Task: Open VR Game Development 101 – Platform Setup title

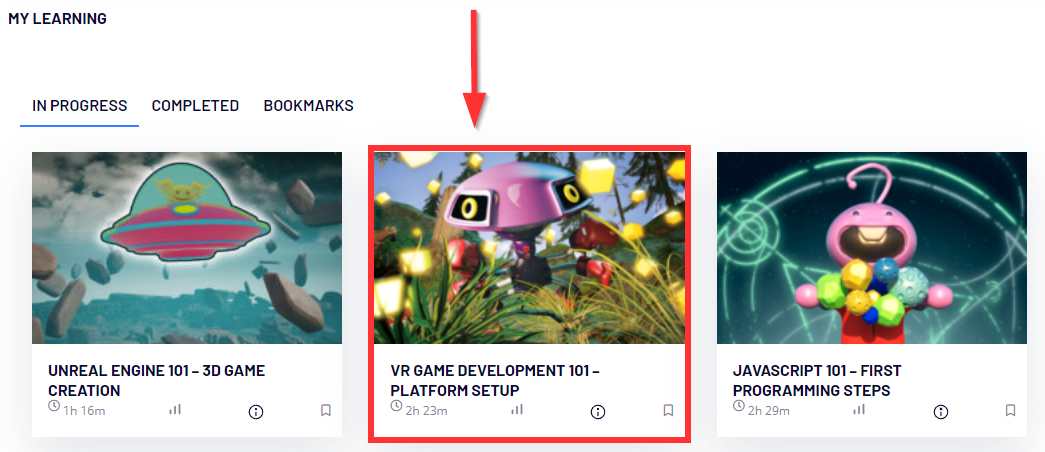Action: pos(495,381)
